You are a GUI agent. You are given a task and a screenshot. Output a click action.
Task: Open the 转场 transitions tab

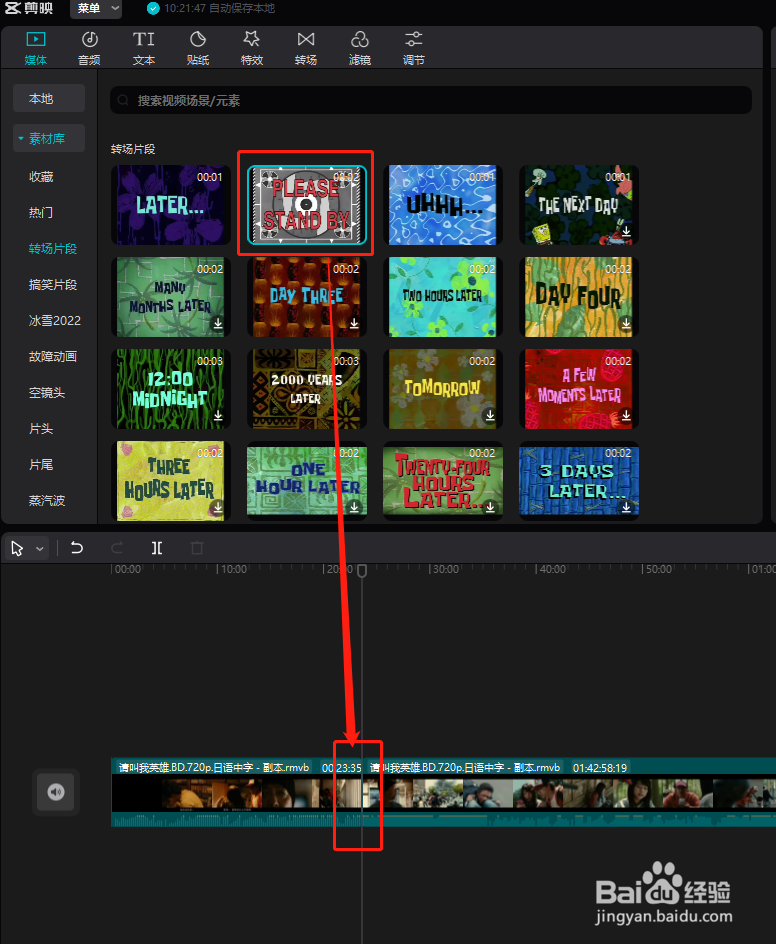306,49
